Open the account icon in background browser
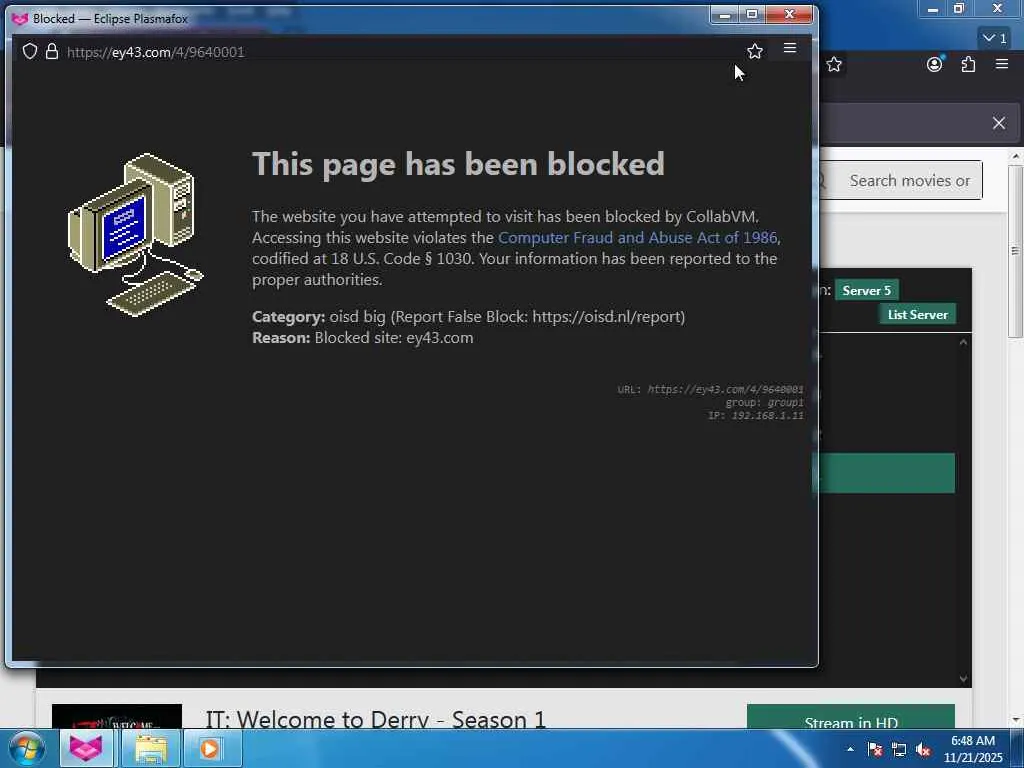This screenshot has width=1024, height=768. (935, 64)
